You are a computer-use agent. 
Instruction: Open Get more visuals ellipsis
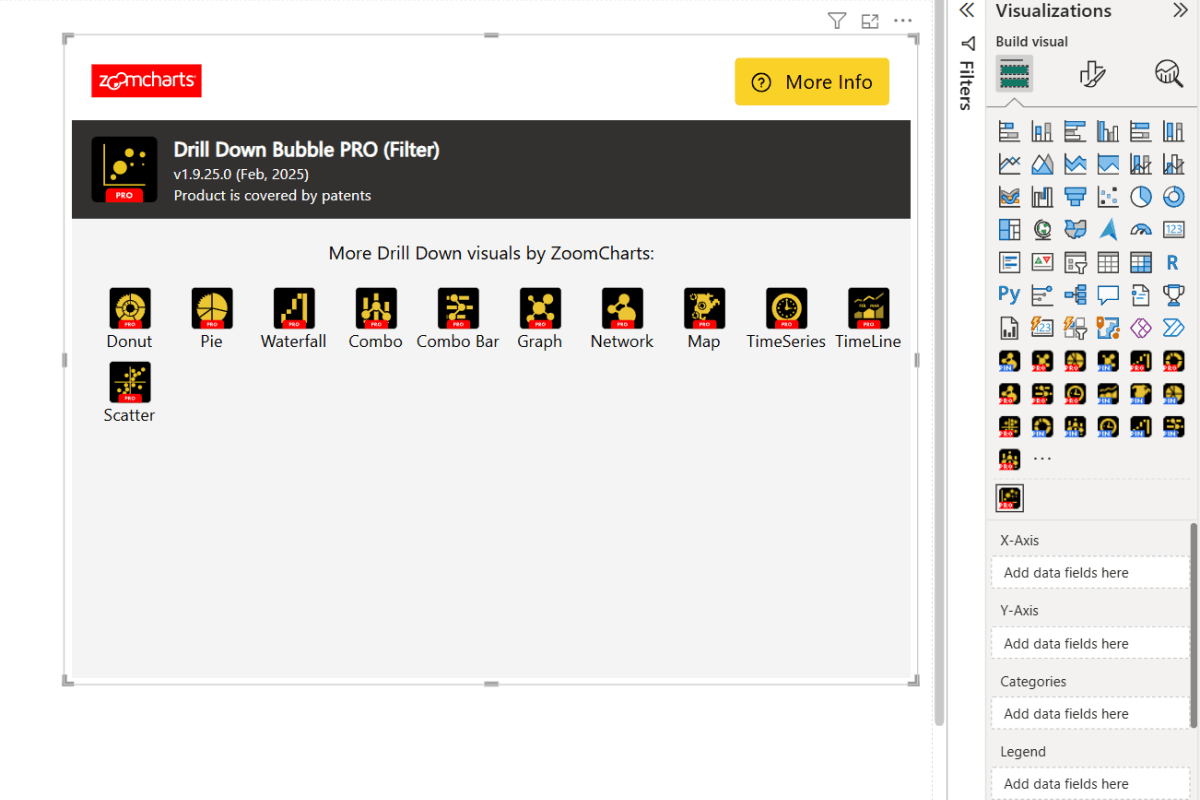pyautogui.click(x=1042, y=459)
